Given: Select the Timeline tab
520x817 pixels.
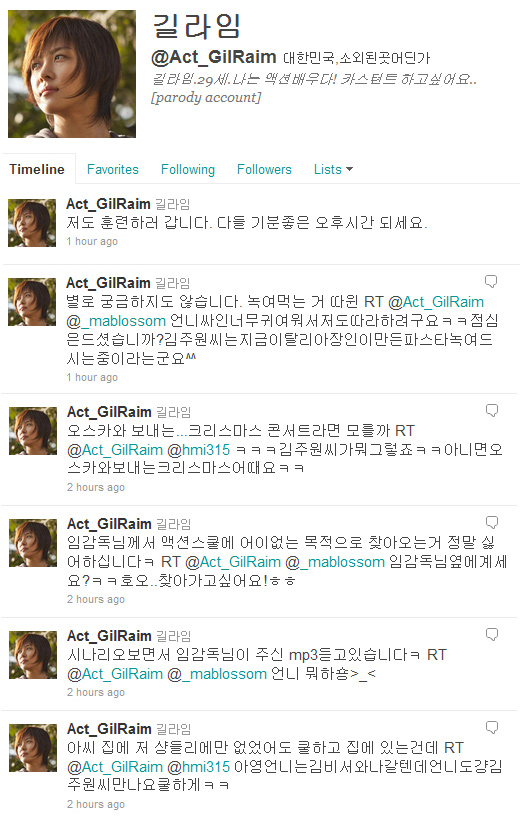Looking at the screenshot, I should pos(37,169).
